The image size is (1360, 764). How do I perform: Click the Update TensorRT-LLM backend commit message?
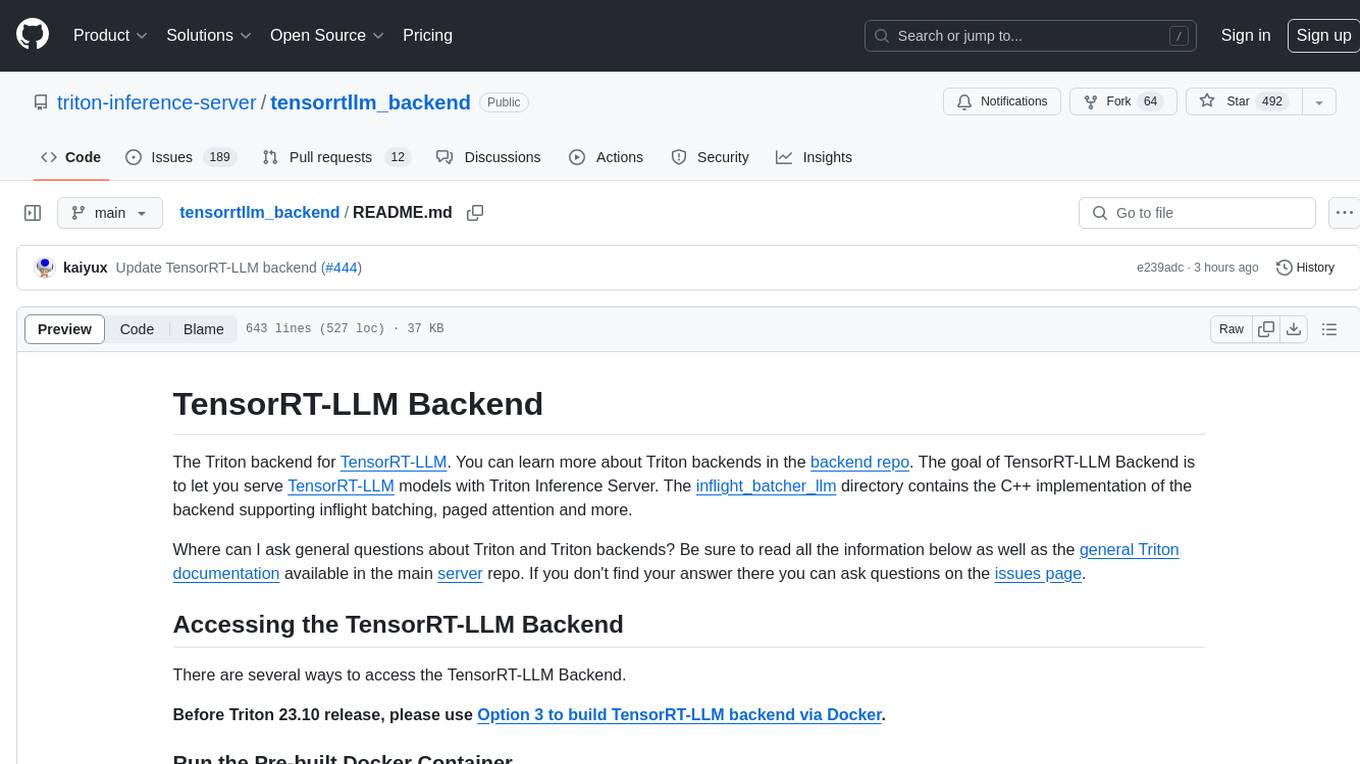pyautogui.click(x=216, y=268)
